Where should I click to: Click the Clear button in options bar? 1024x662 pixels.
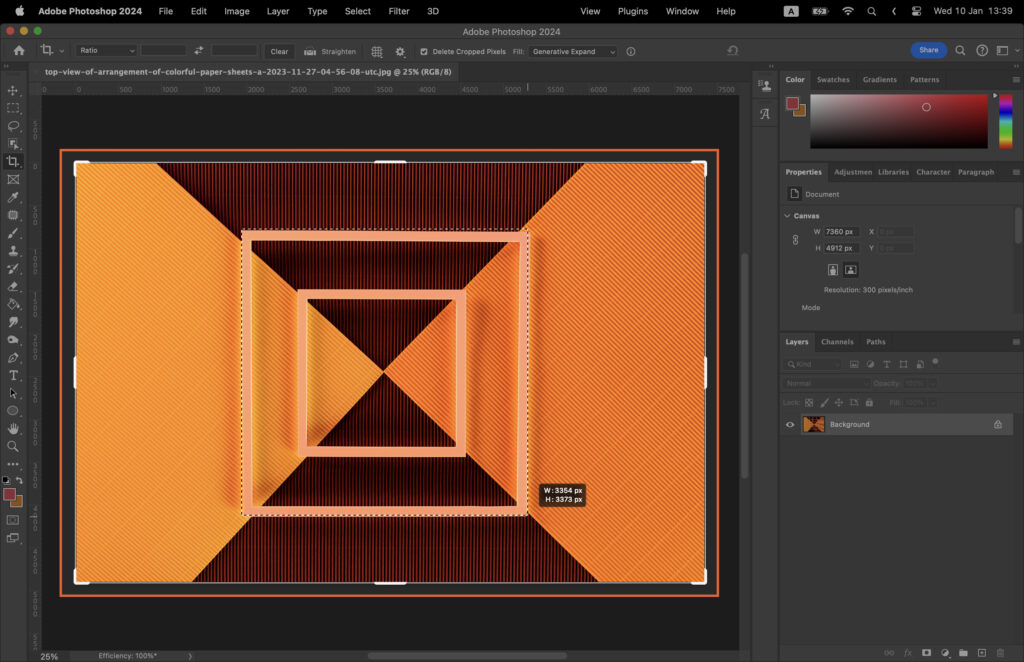[279, 51]
